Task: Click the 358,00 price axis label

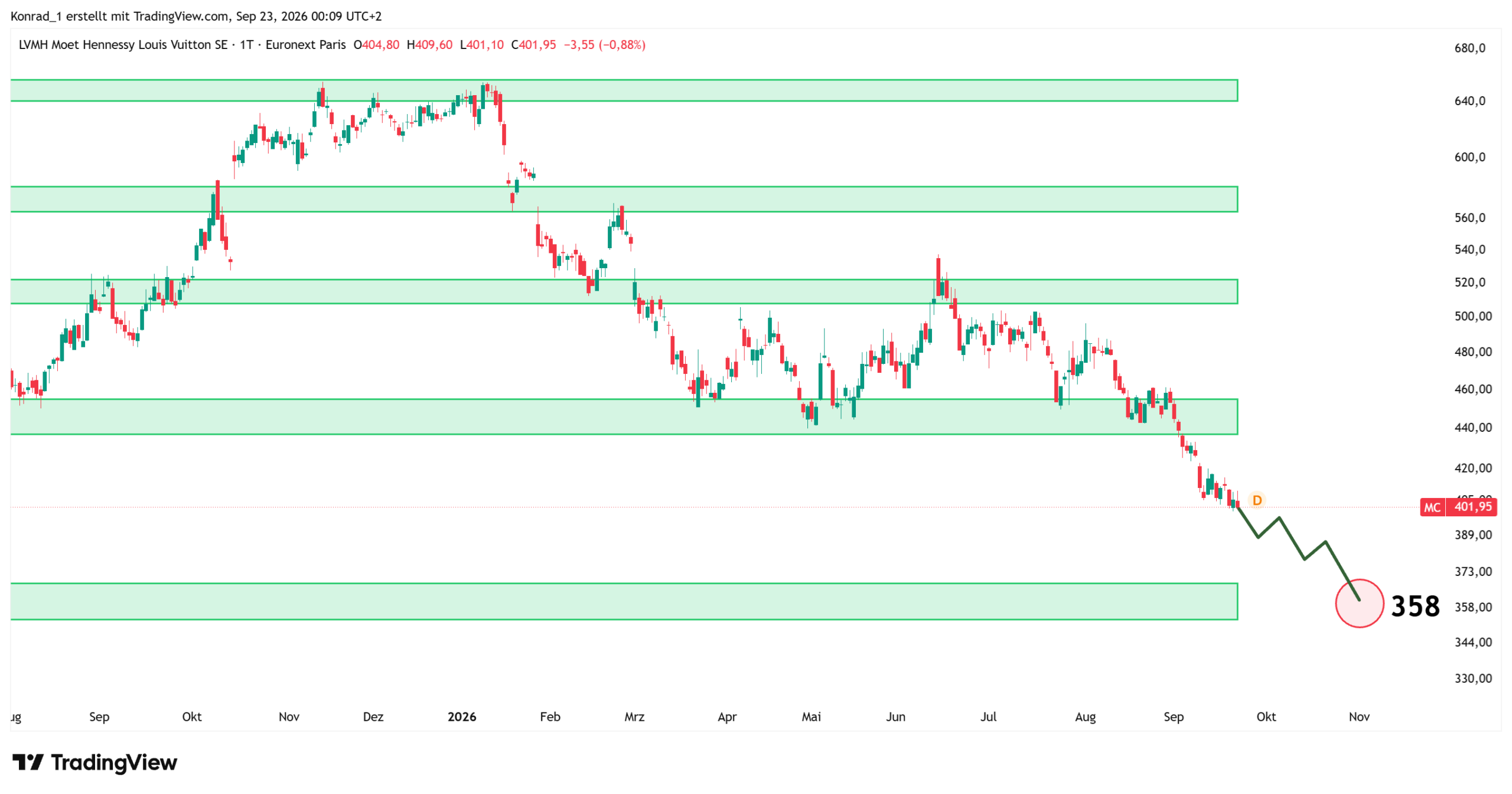Action: click(1473, 607)
